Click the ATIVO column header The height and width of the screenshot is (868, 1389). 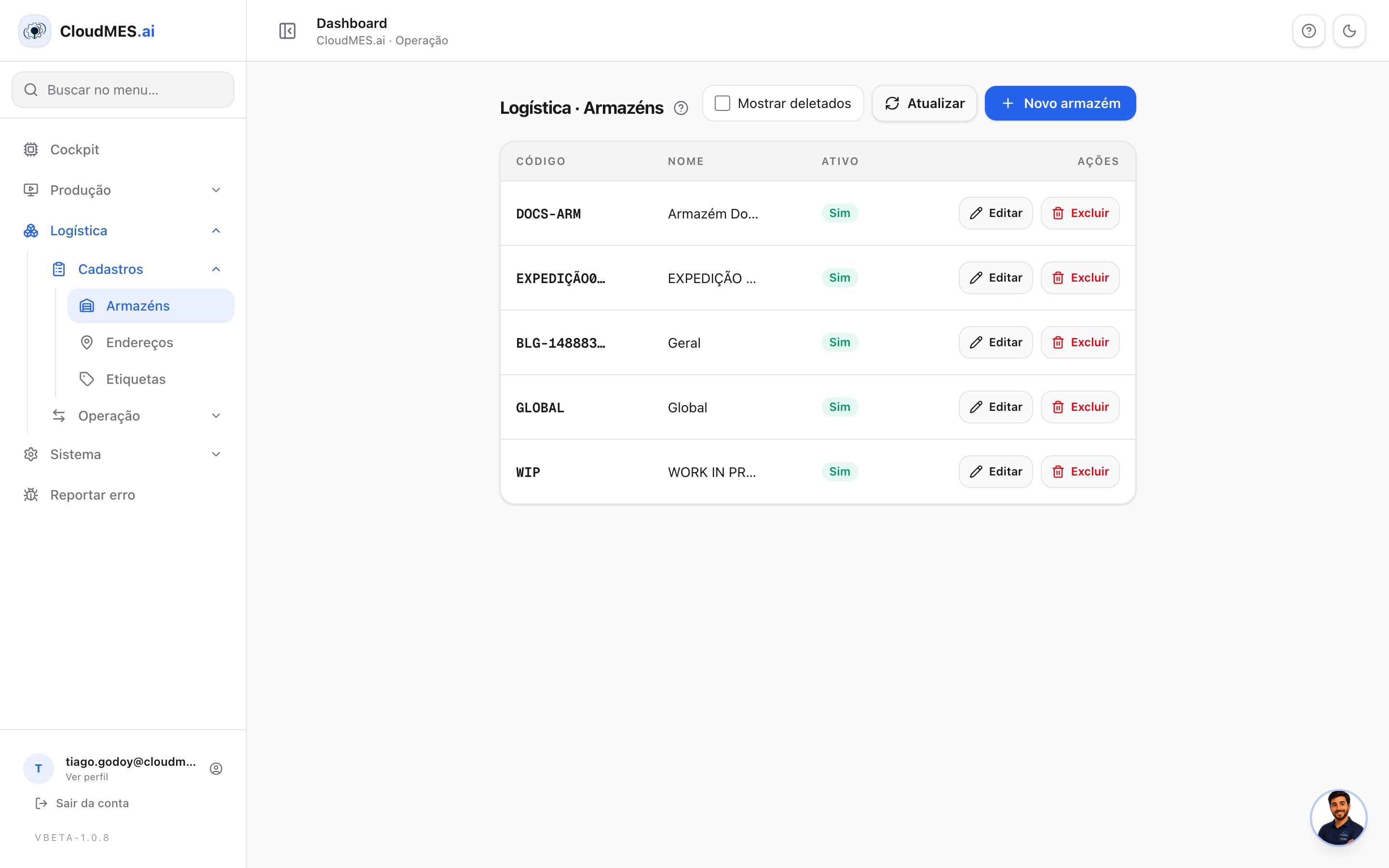pos(840,162)
